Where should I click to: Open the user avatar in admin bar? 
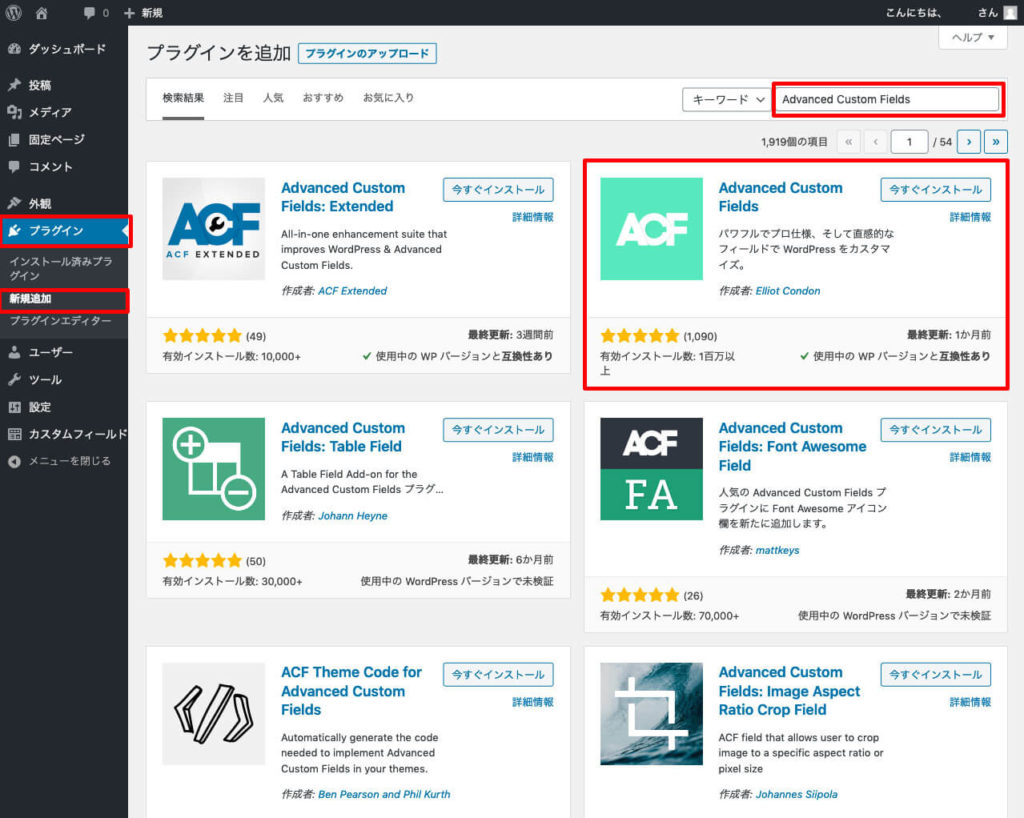pos(1010,13)
